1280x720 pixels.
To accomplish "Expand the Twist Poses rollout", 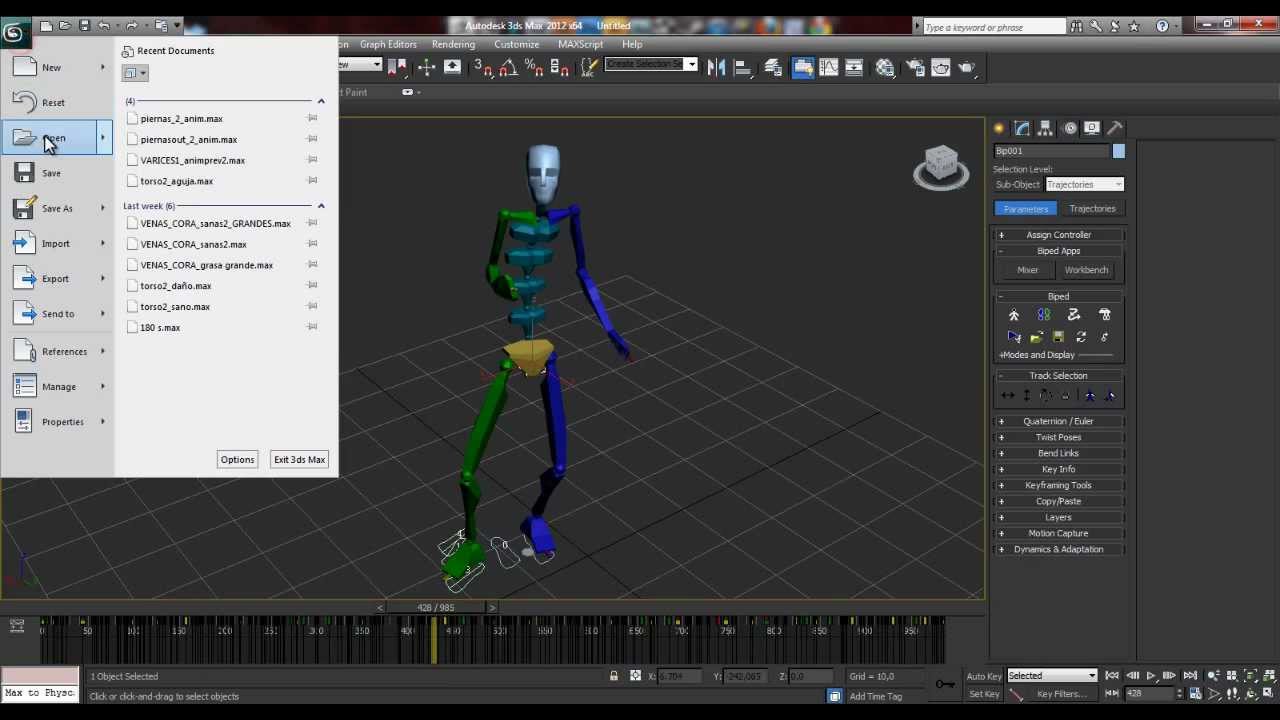I will tap(1058, 437).
